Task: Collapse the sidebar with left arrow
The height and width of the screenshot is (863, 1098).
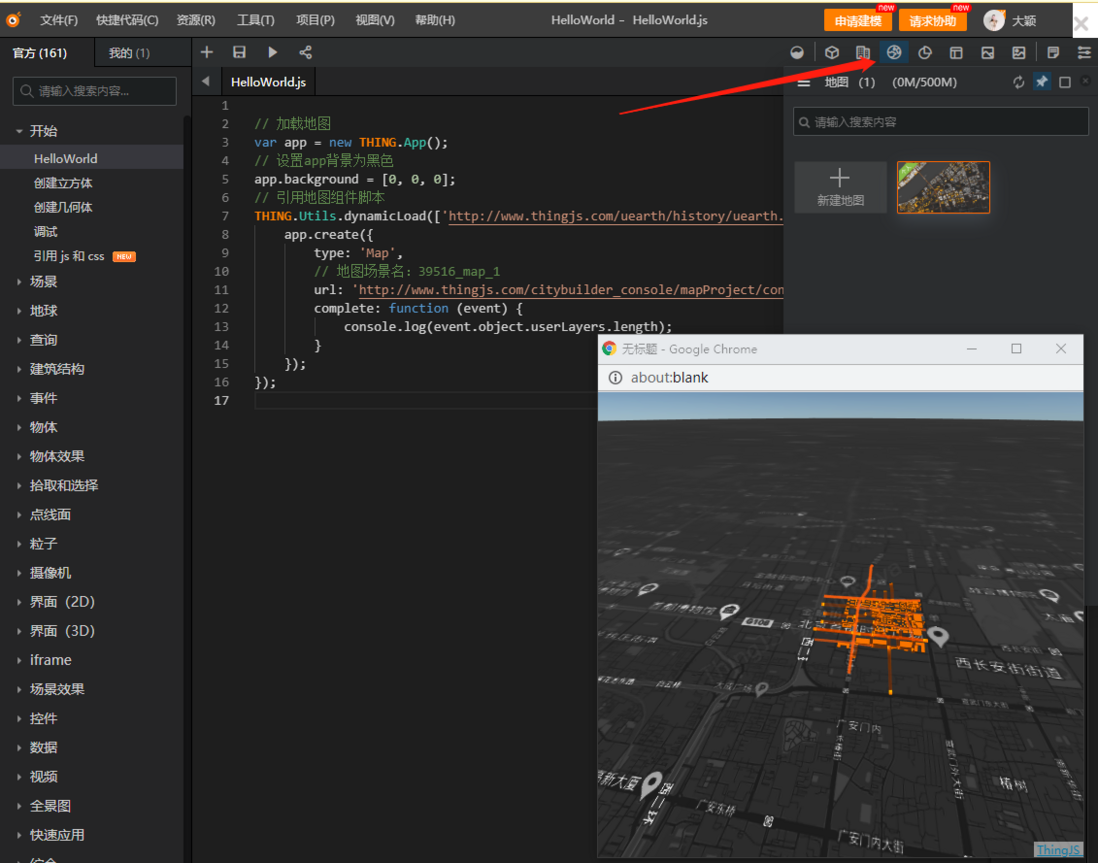Action: [x=206, y=81]
